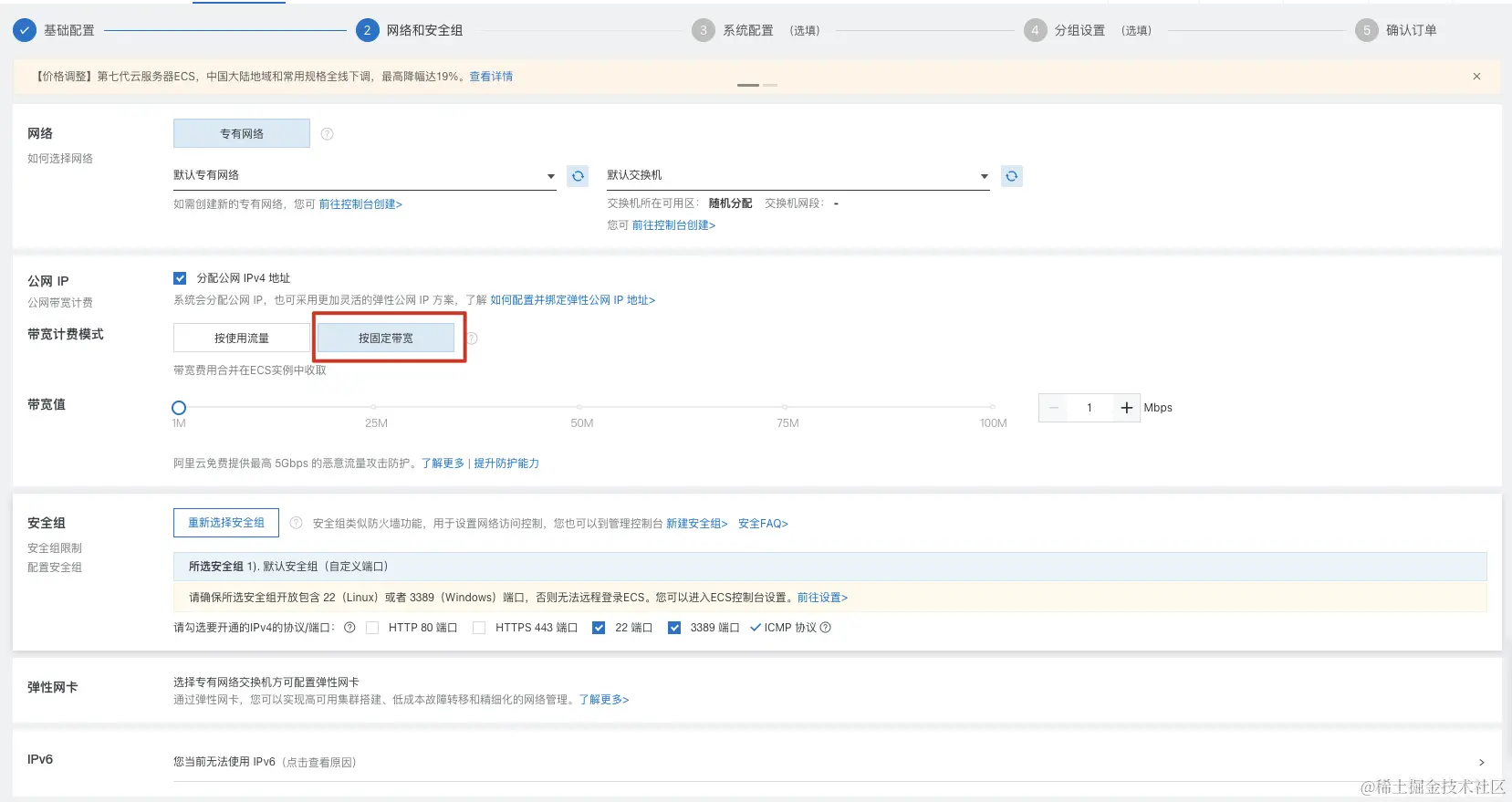This screenshot has height=802, width=1512.
Task: Click the step 2 circle for 网络和安全组
Action: click(x=367, y=30)
